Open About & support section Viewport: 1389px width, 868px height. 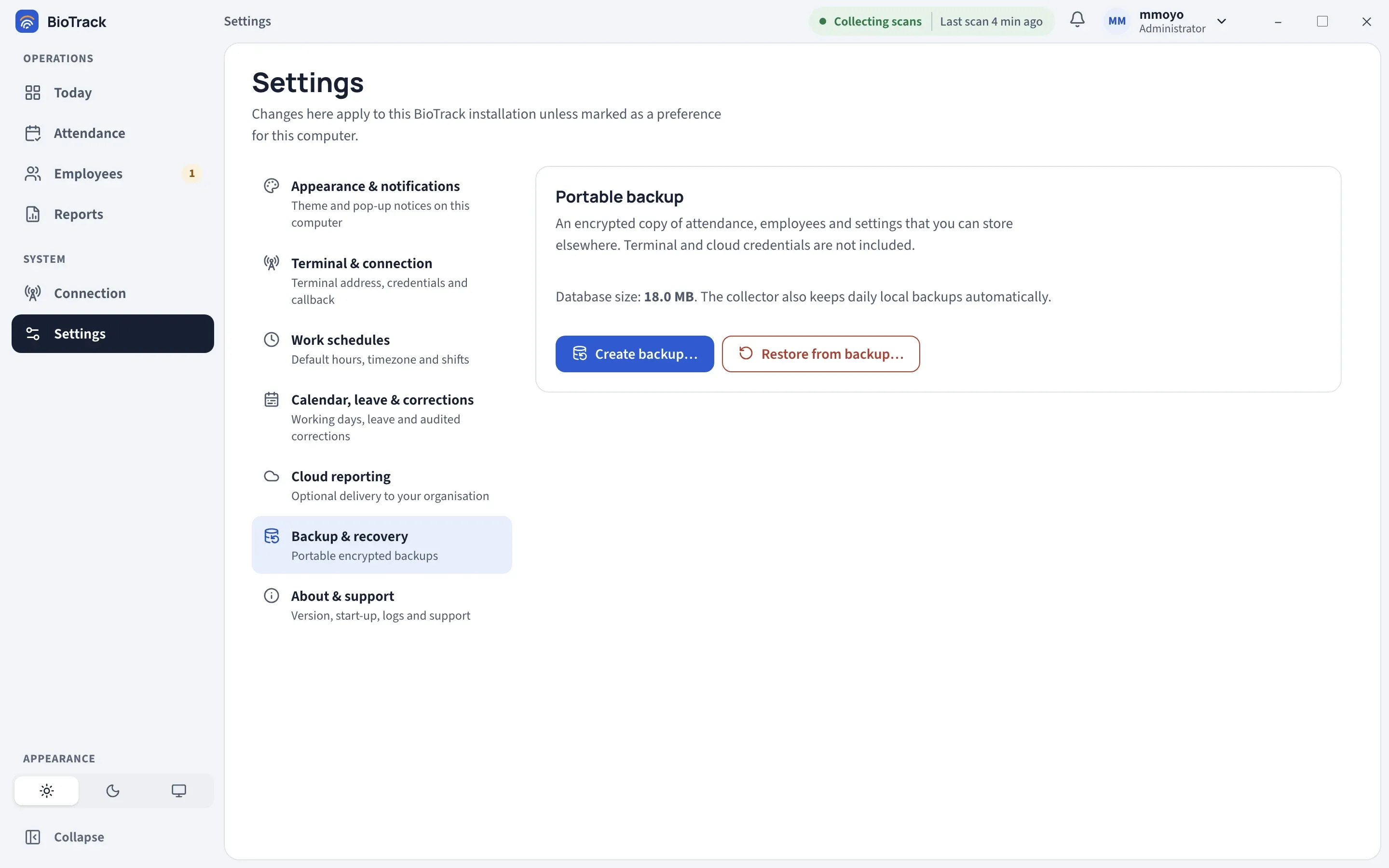(x=381, y=605)
